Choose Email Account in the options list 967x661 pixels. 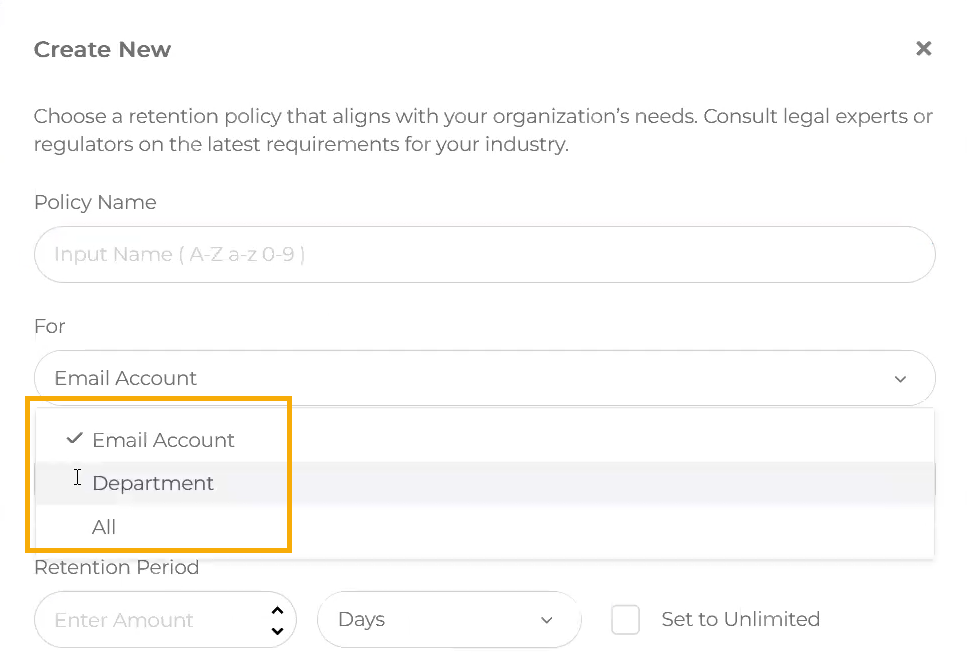point(163,439)
